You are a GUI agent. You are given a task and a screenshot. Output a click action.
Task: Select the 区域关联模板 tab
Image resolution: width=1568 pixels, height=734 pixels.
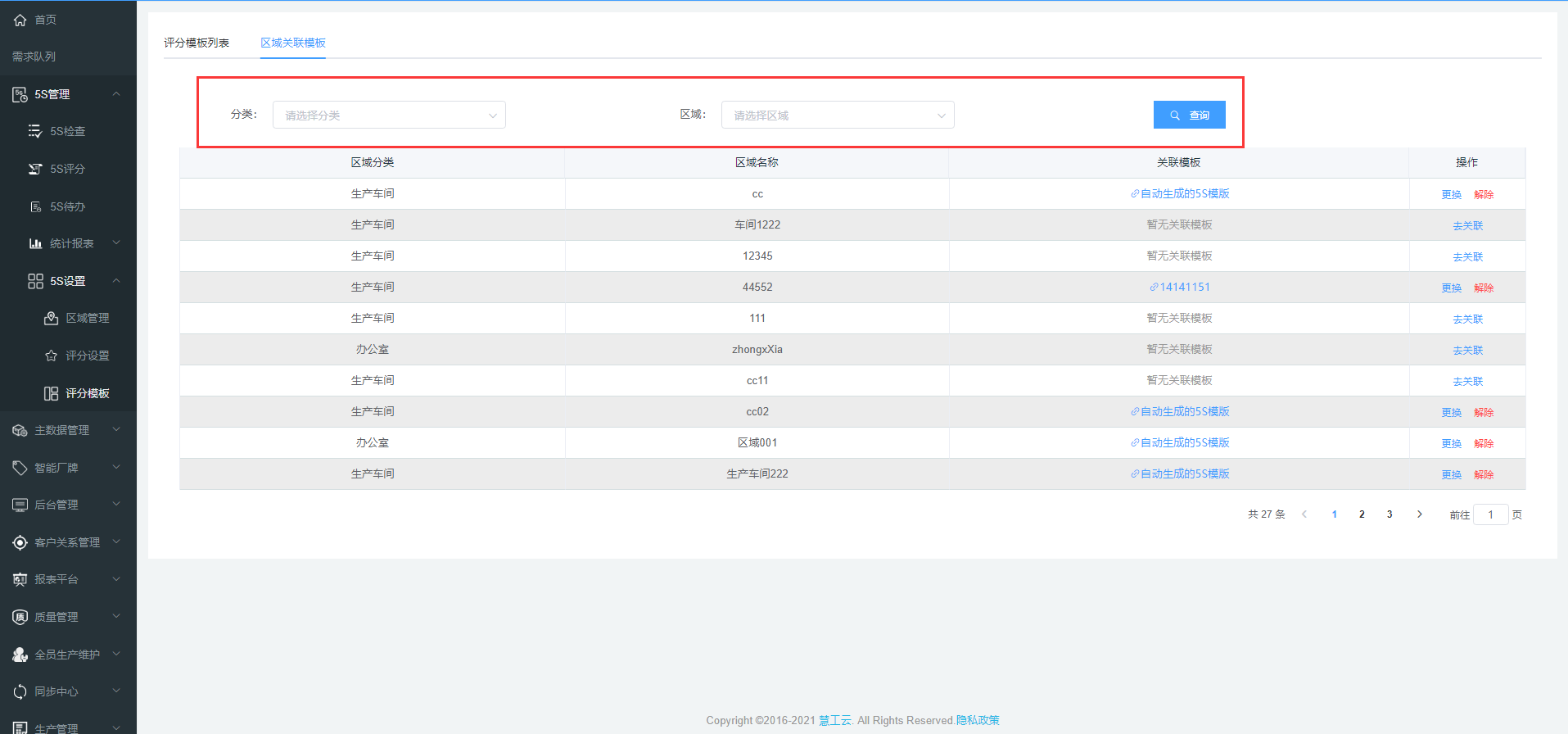pyautogui.click(x=293, y=43)
